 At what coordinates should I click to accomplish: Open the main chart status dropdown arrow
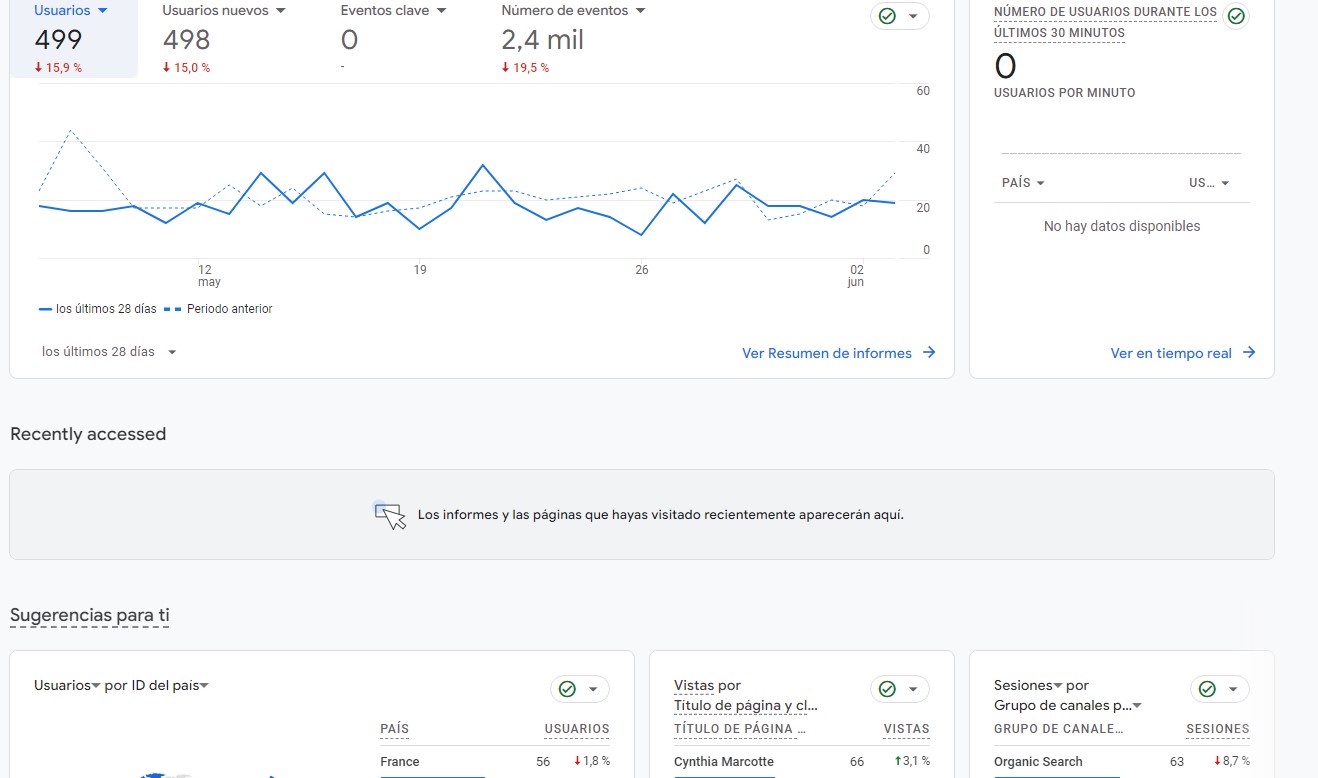pyautogui.click(x=912, y=16)
